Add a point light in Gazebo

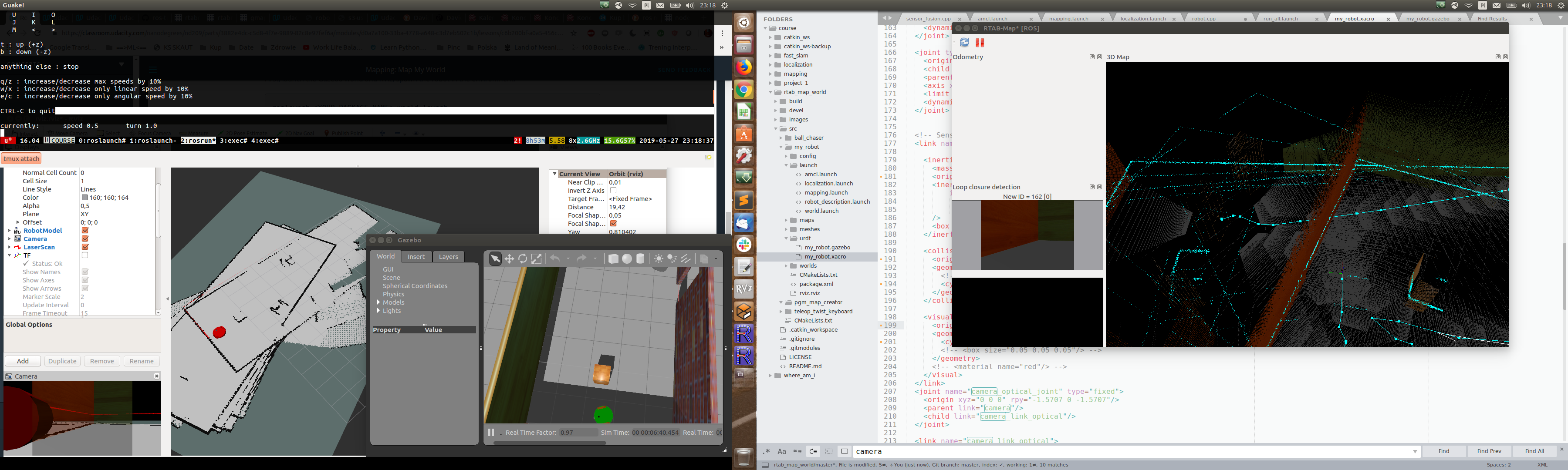[659, 259]
